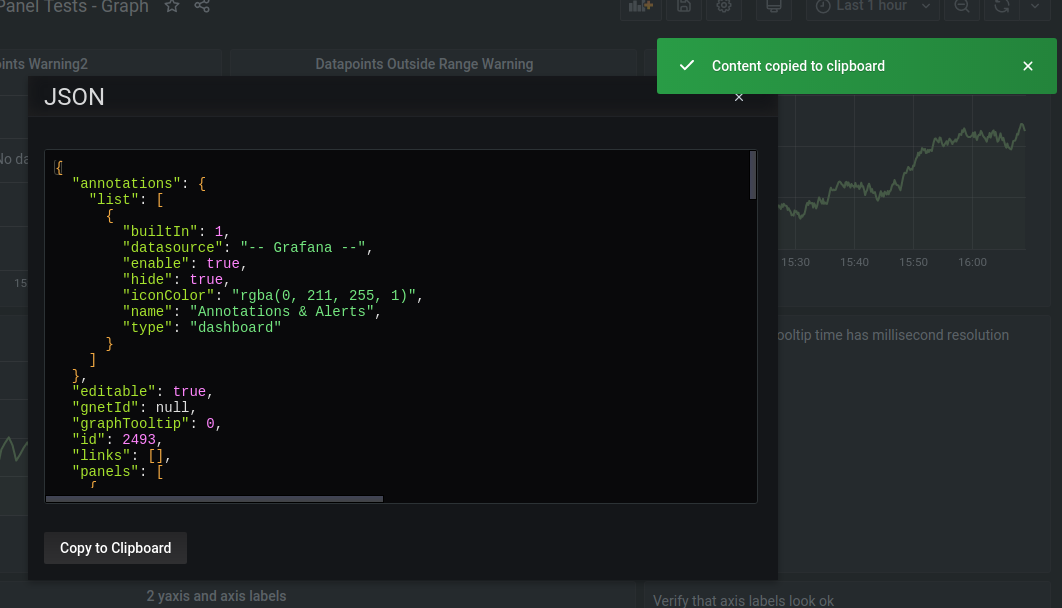The image size is (1062, 608).
Task: Add a new panel to the dashboard
Action: (640, 9)
